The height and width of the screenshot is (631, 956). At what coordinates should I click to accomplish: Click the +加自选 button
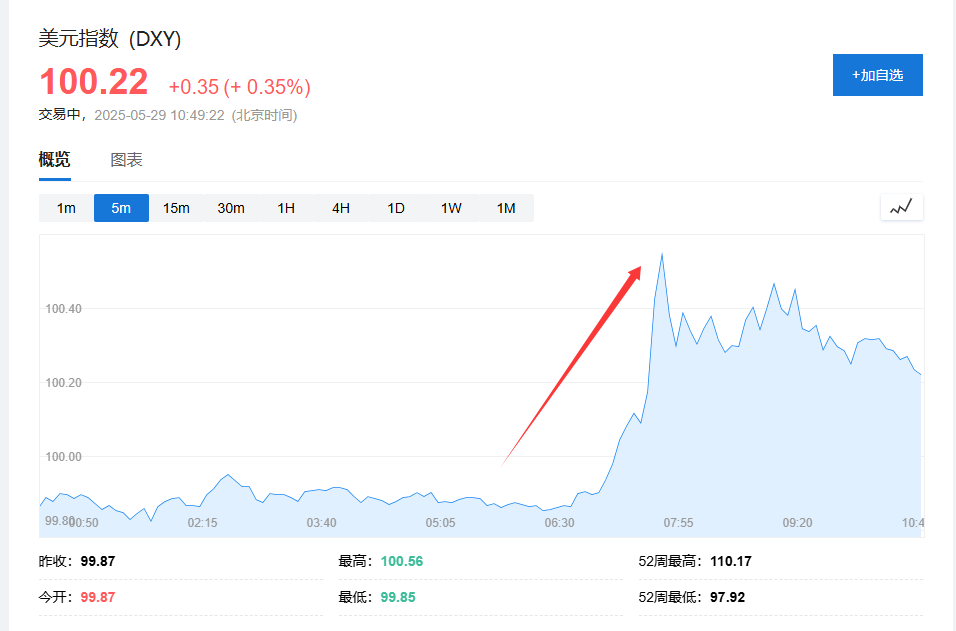click(x=877, y=75)
